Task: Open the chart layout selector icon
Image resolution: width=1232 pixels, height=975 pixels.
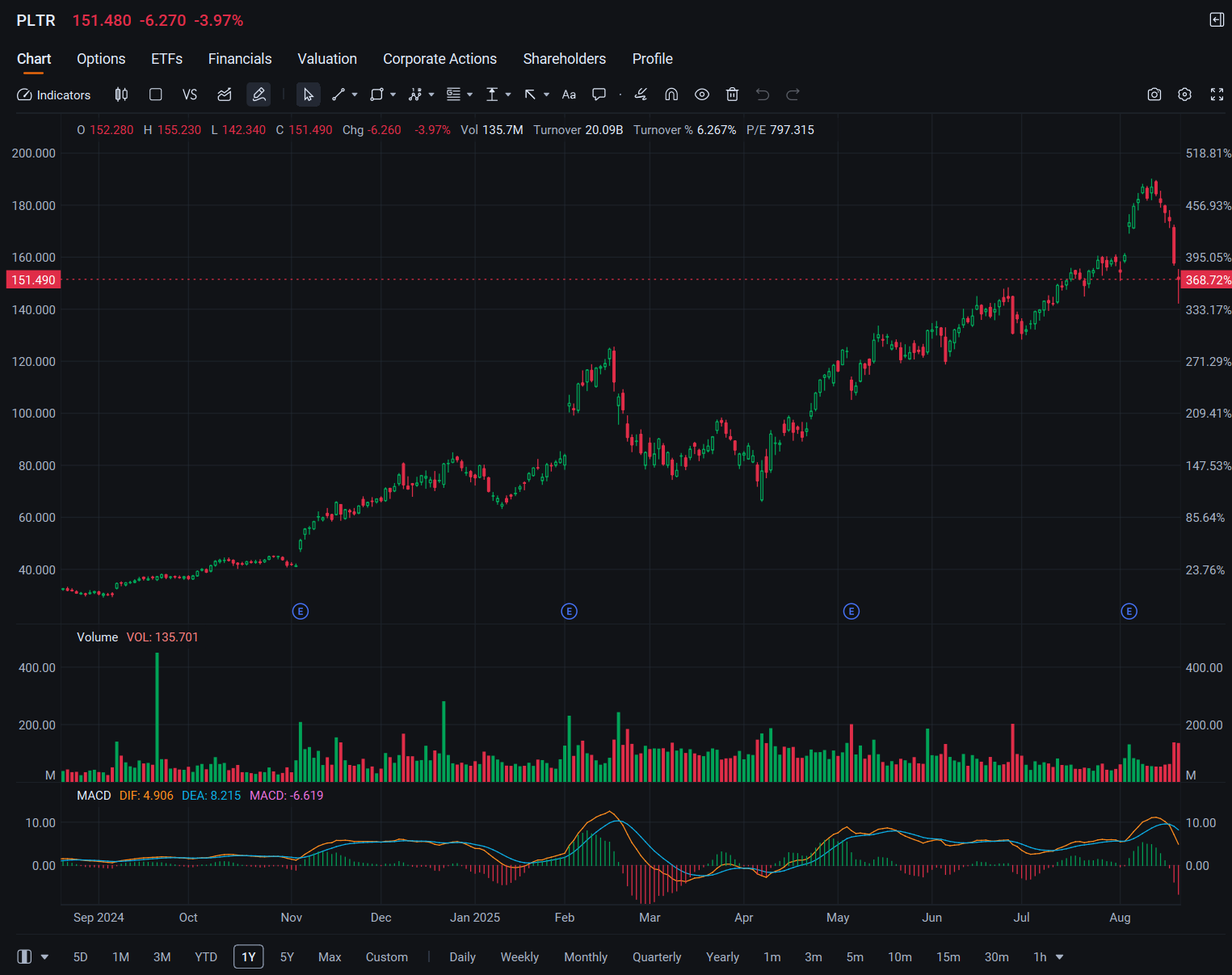Action: point(25,956)
